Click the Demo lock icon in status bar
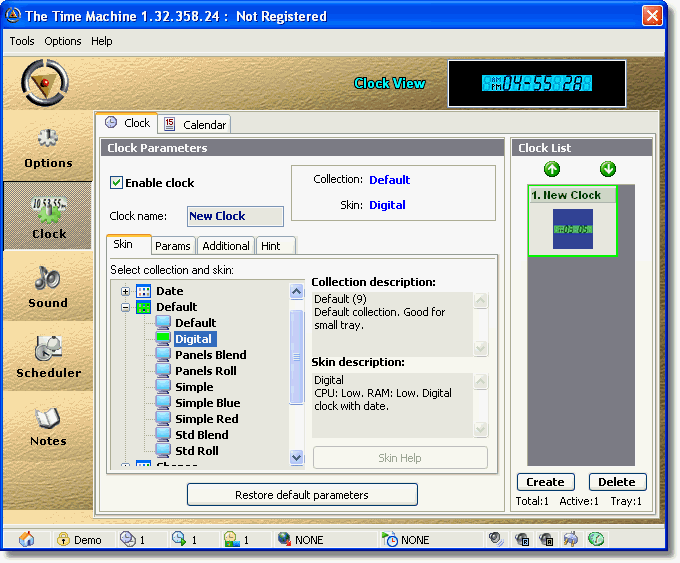Image resolution: width=680 pixels, height=563 pixels. pyautogui.click(x=63, y=539)
